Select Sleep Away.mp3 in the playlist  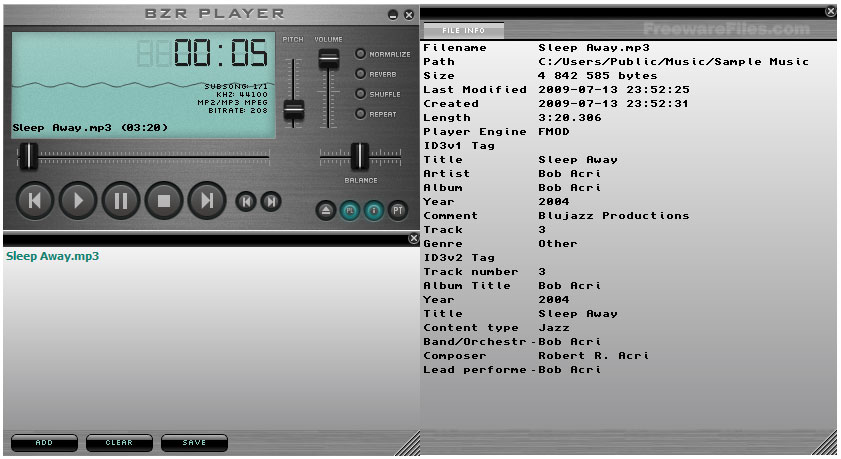(53, 256)
